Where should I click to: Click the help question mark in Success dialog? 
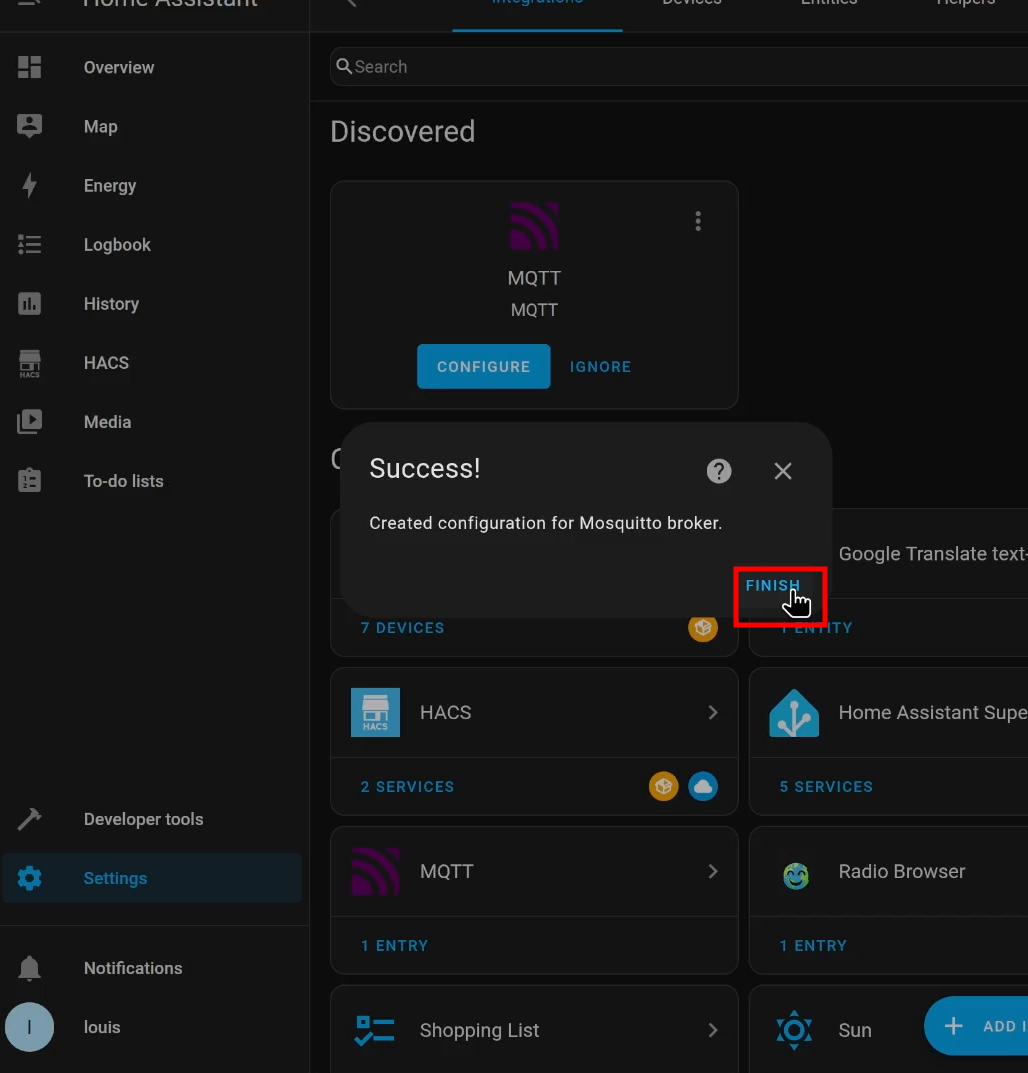pyautogui.click(x=719, y=471)
